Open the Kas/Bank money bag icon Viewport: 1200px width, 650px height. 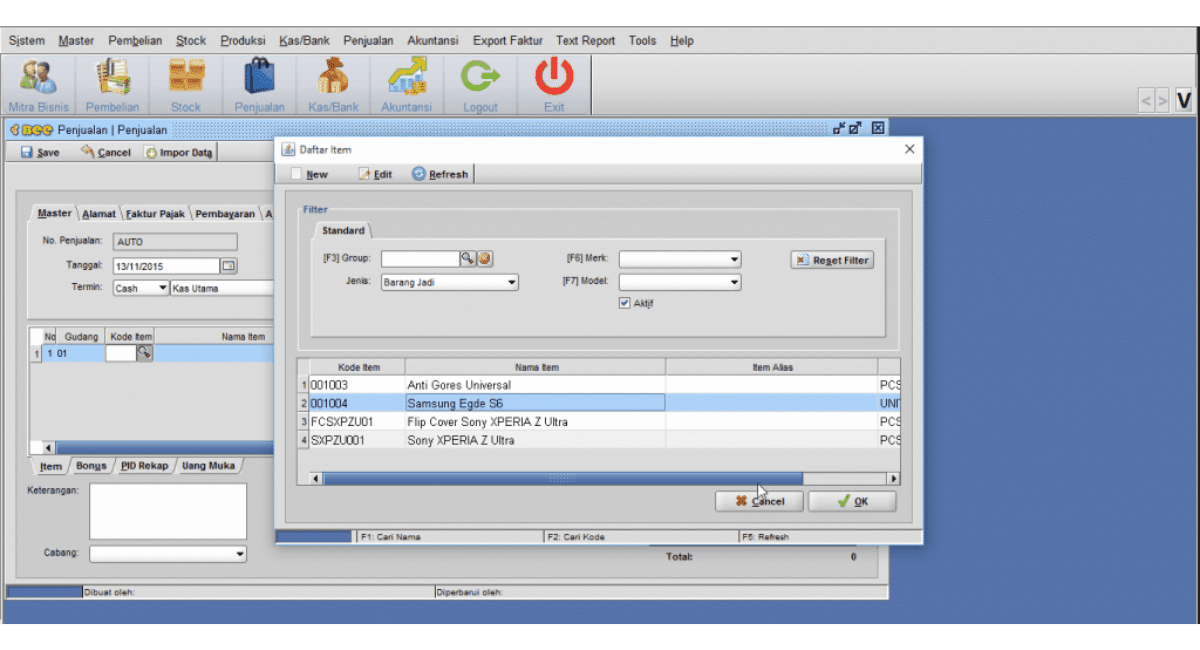[333, 85]
